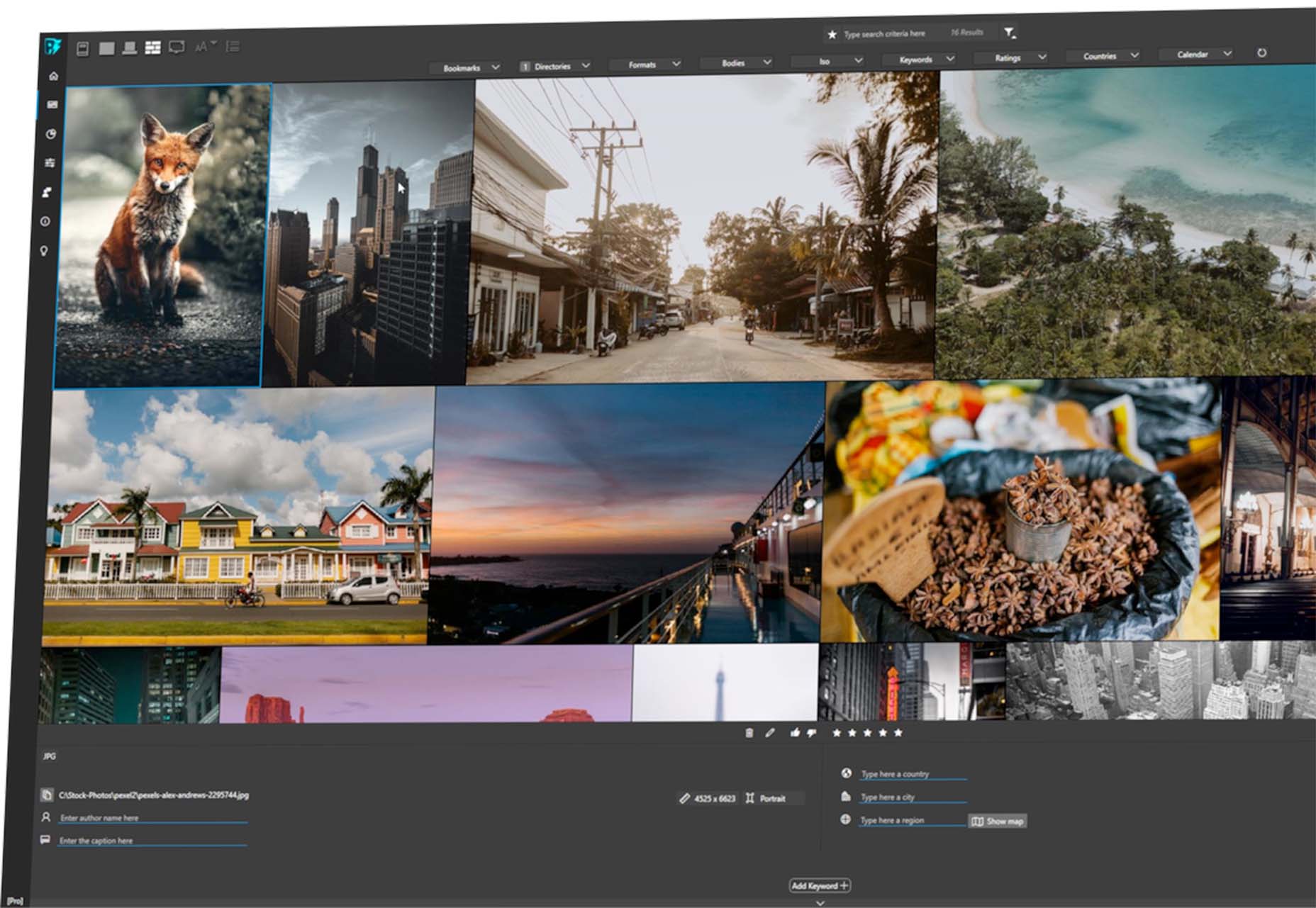The height and width of the screenshot is (908, 1316).
Task: Click the pexels-alex-andrews file path
Action: [154, 795]
